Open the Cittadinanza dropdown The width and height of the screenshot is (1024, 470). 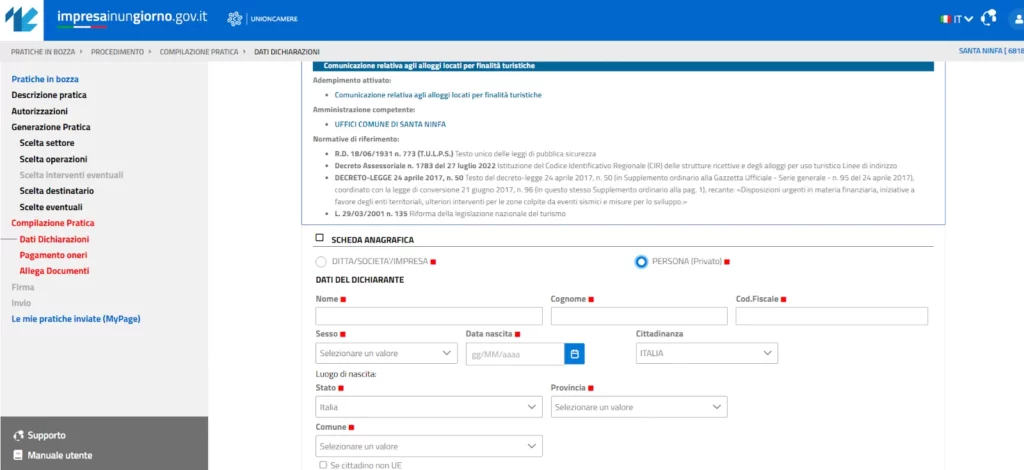point(707,353)
